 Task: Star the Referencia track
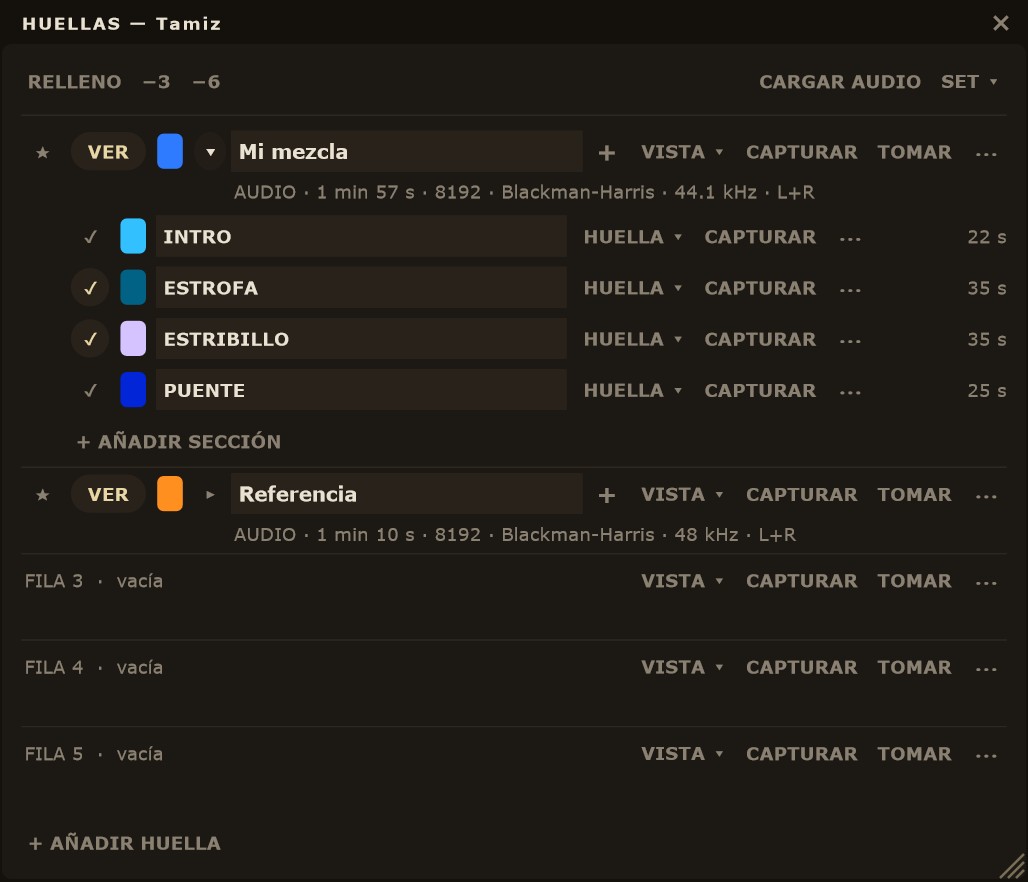click(43, 494)
